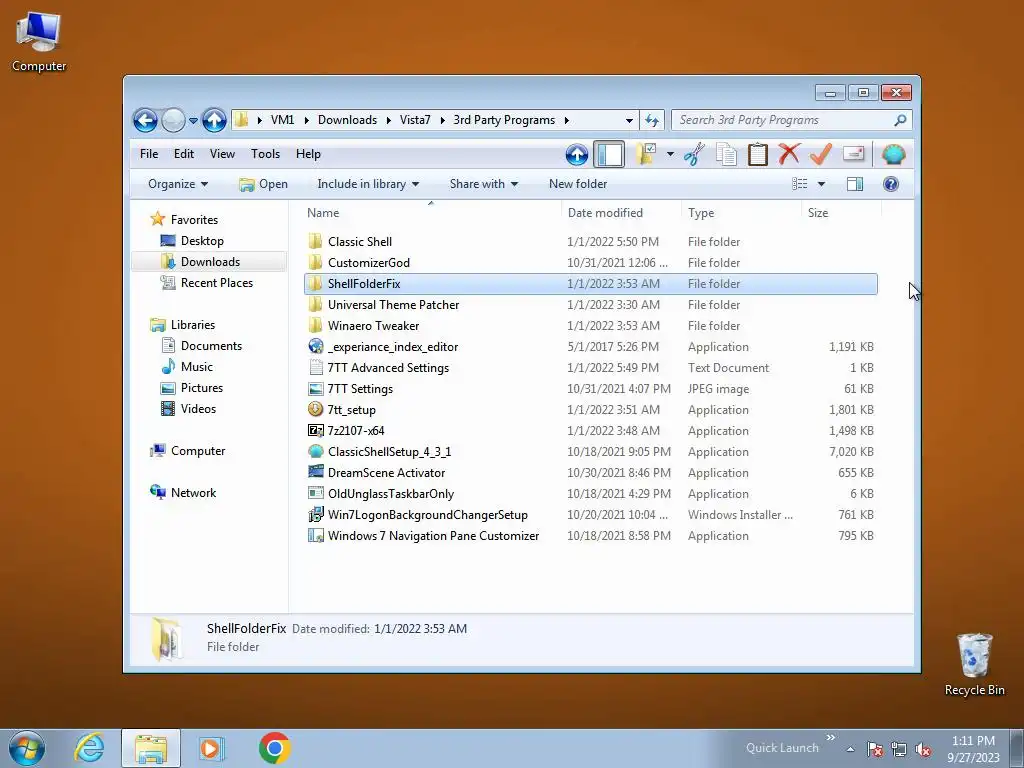Image resolution: width=1024 pixels, height=768 pixels.
Task: Select Network in navigation pane
Action: coord(193,493)
